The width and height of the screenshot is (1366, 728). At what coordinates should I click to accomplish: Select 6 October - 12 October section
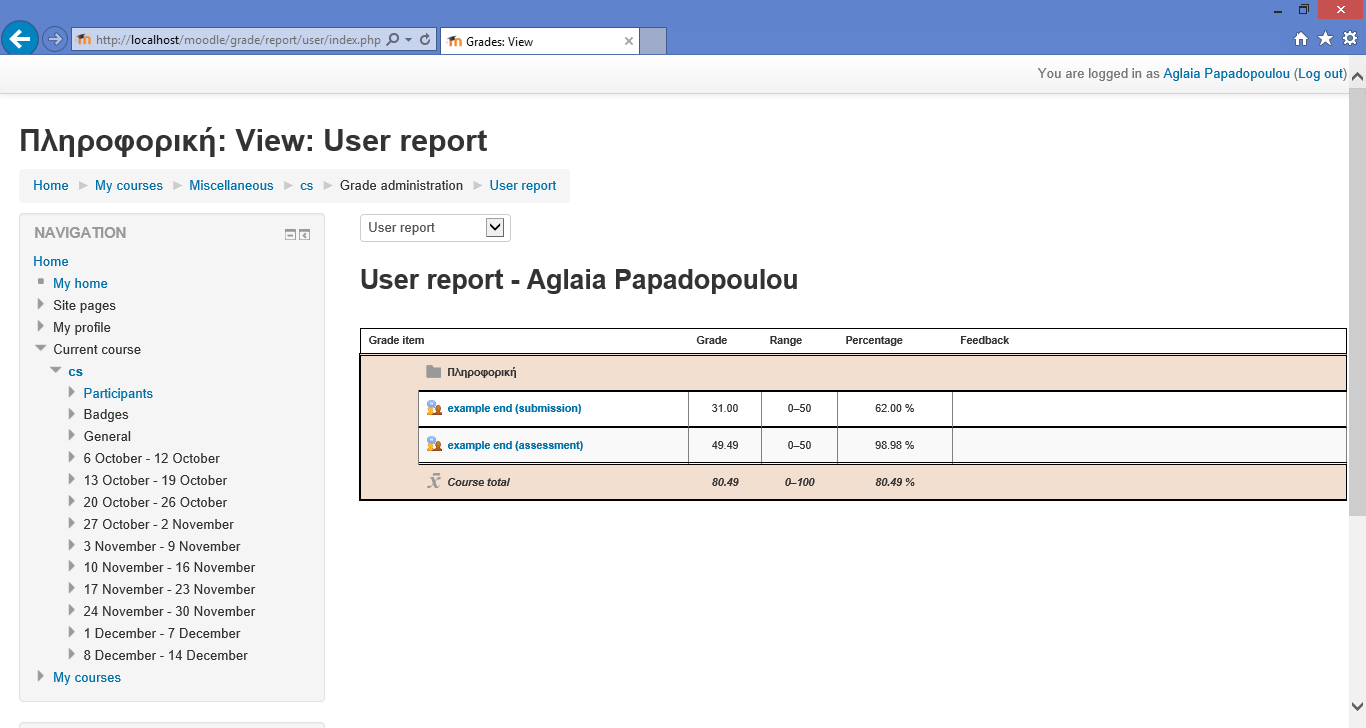coord(152,458)
